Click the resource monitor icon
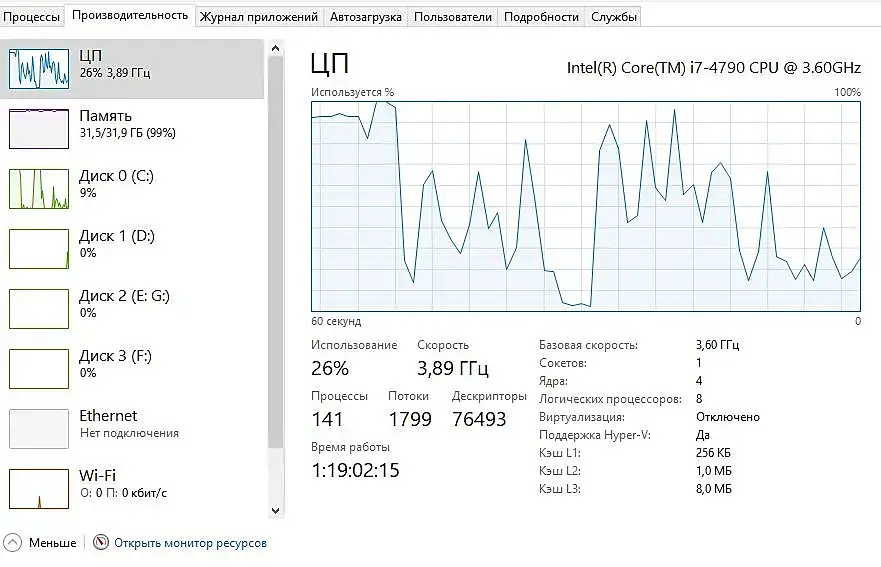 pyautogui.click(x=100, y=542)
